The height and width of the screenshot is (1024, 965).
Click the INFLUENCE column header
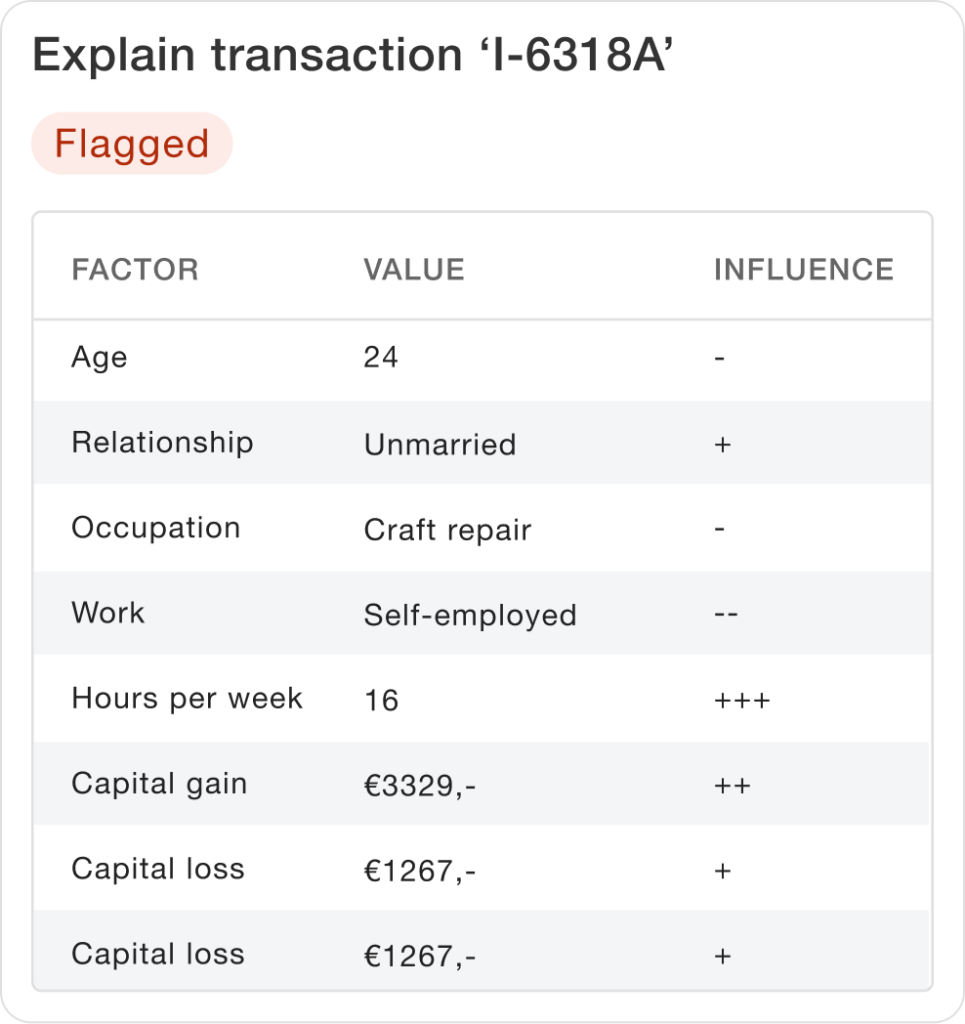(804, 270)
